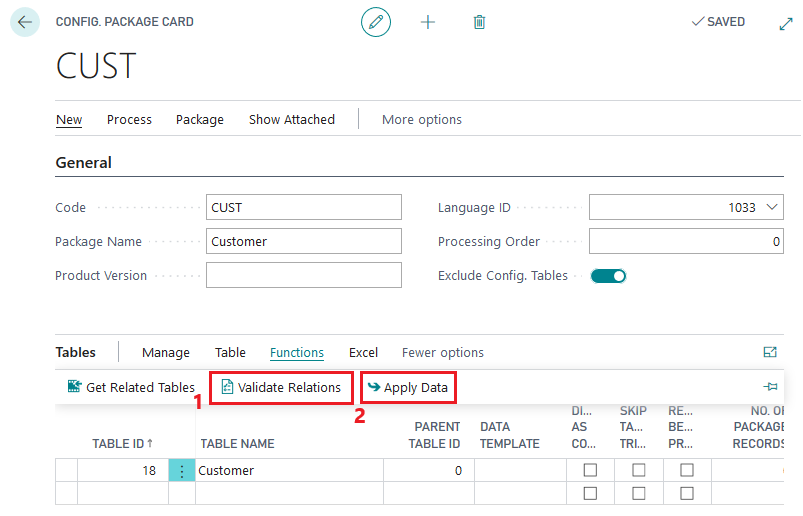Check Skip Table Triggers for Customer row
The image size is (803, 516).
click(x=639, y=470)
